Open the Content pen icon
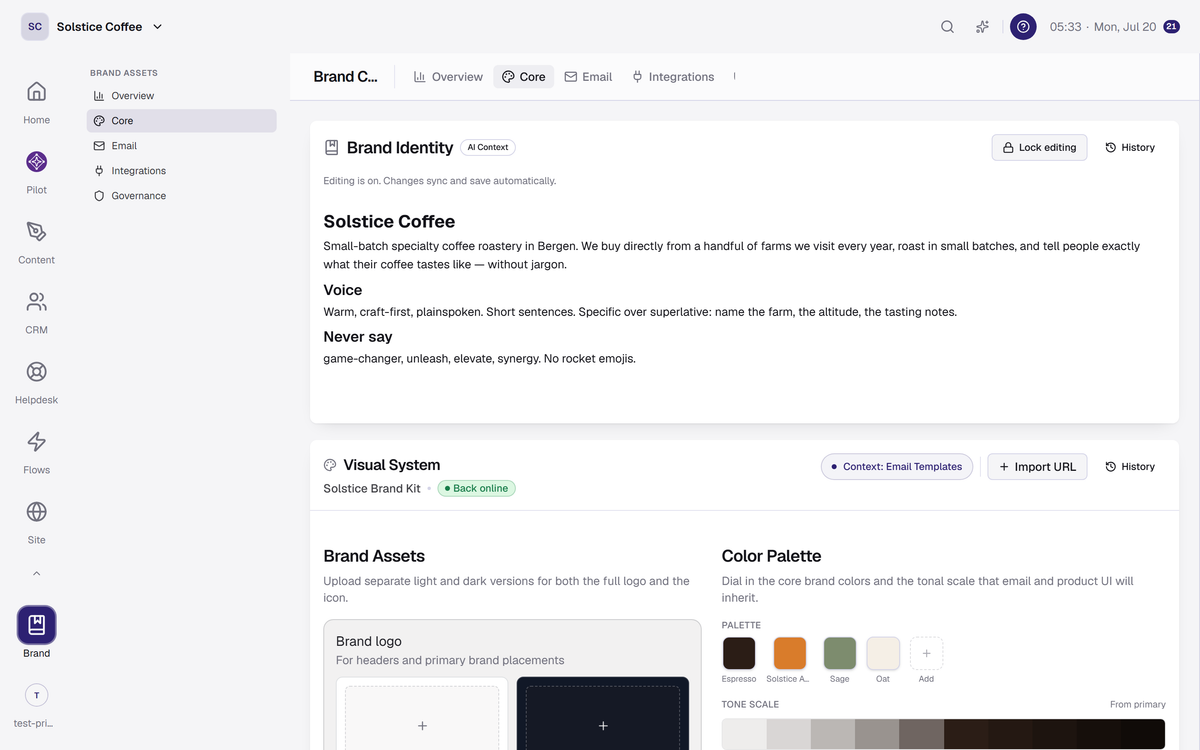This screenshot has height=750, width=1200. click(x=36, y=231)
